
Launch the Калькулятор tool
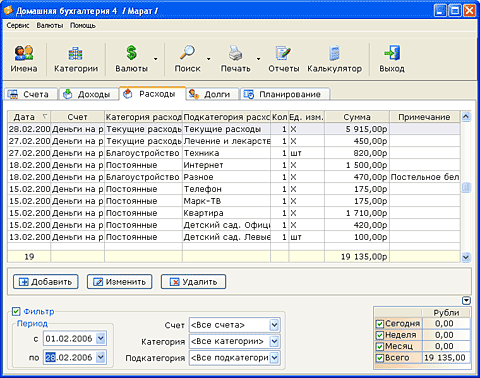pos(334,59)
